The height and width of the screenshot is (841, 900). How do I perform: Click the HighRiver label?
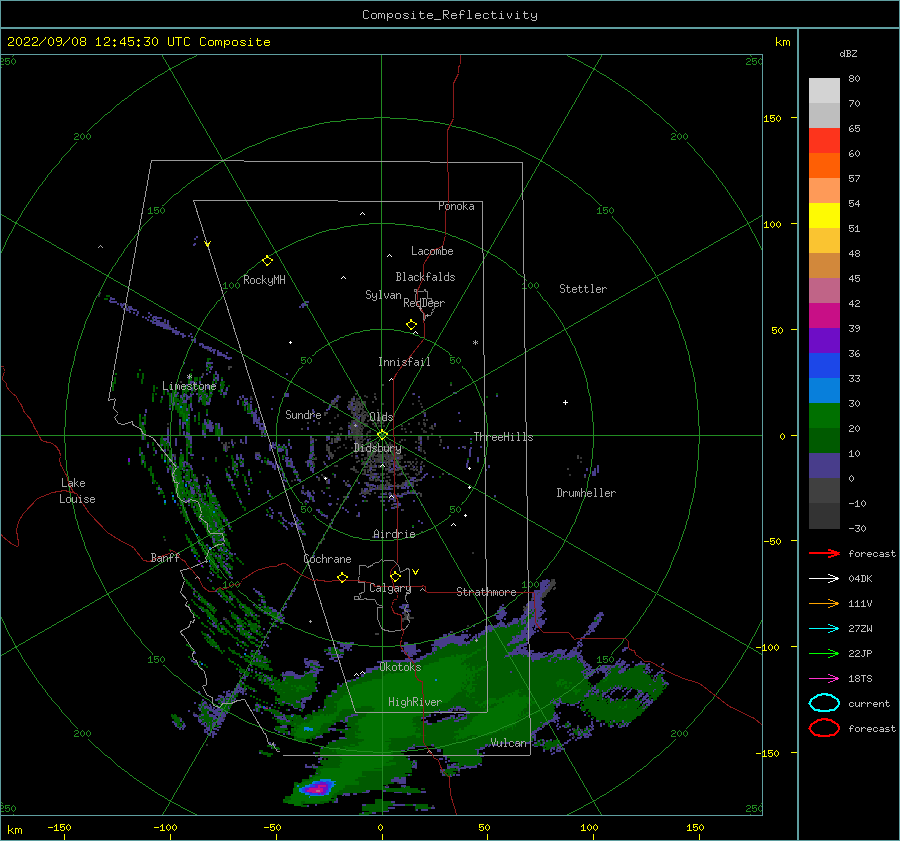tap(415, 702)
